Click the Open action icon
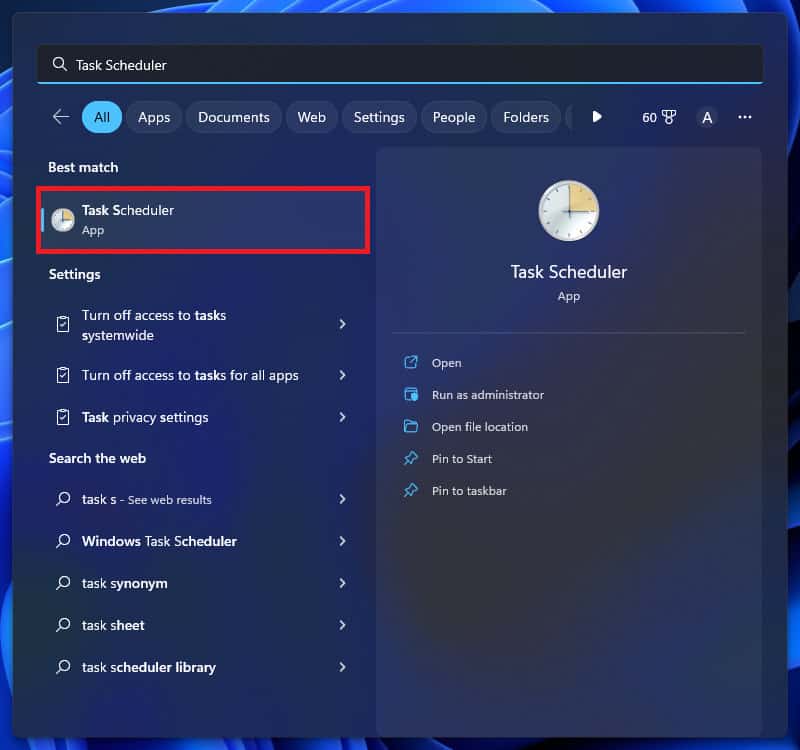 coord(411,362)
